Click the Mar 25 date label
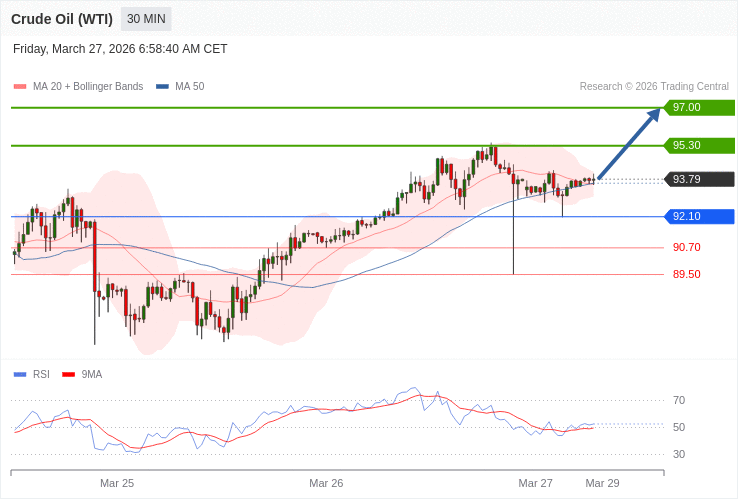The image size is (738, 500). pos(117,483)
